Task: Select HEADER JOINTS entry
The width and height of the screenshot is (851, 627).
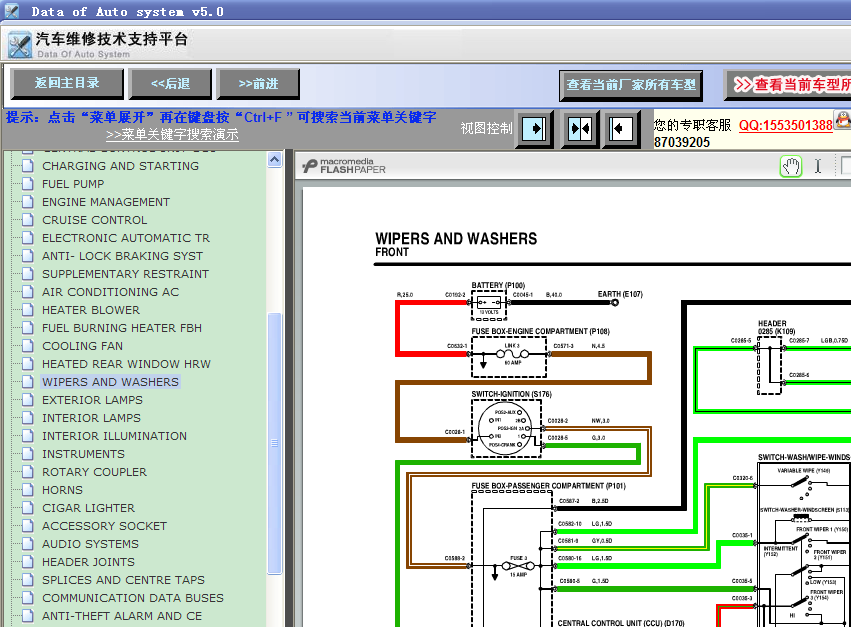Action: (88, 561)
